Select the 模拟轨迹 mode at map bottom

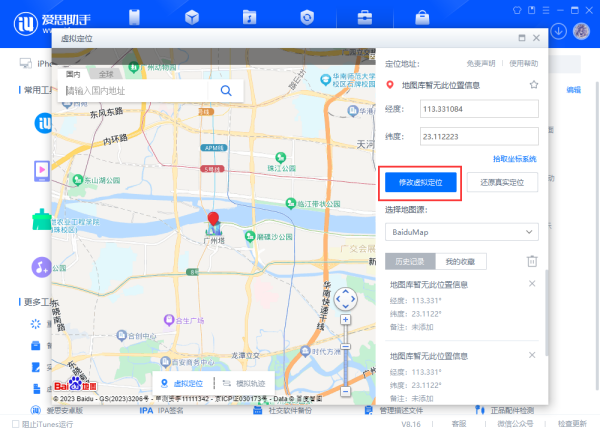tap(244, 383)
